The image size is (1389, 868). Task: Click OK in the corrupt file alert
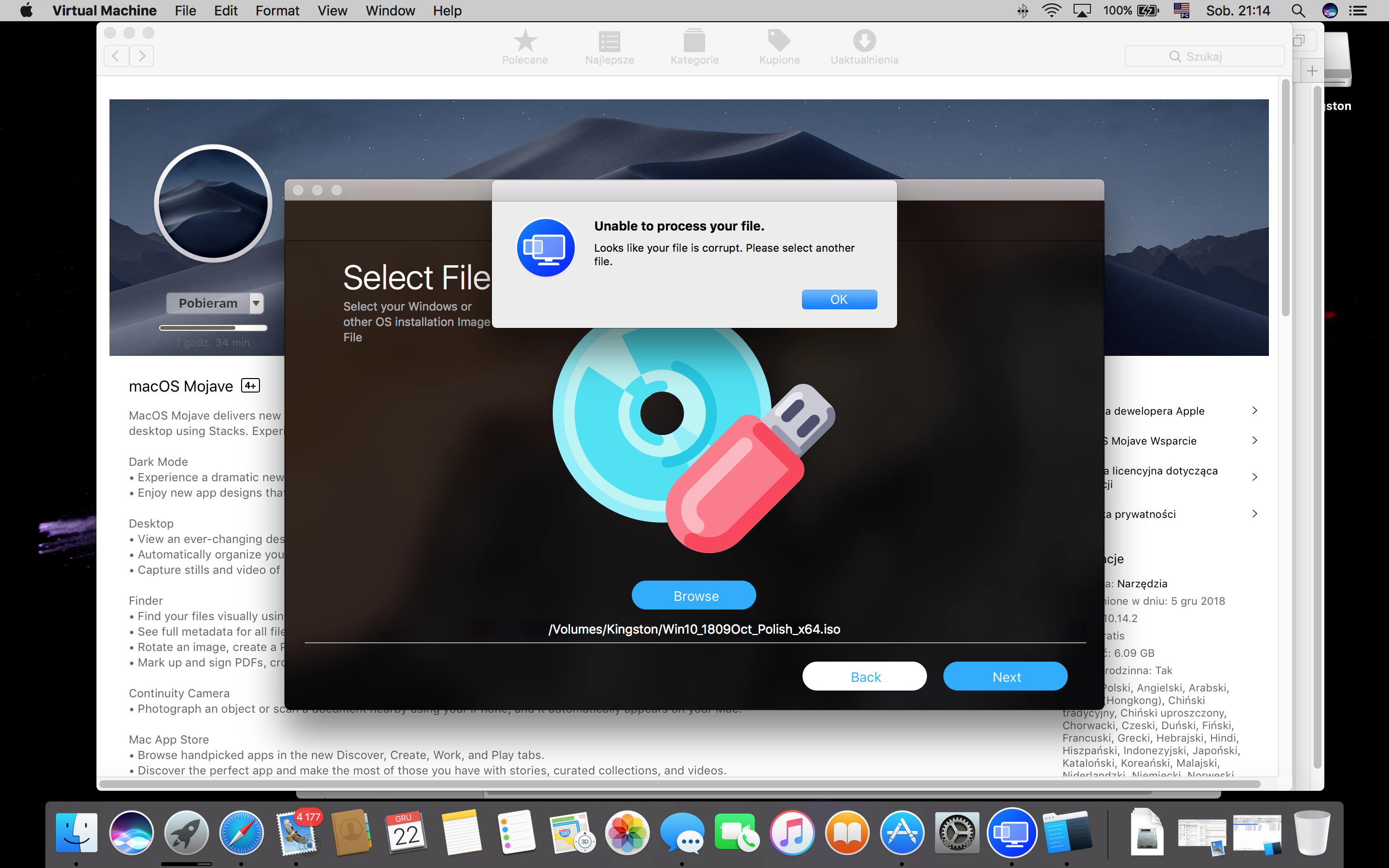pyautogui.click(x=839, y=299)
